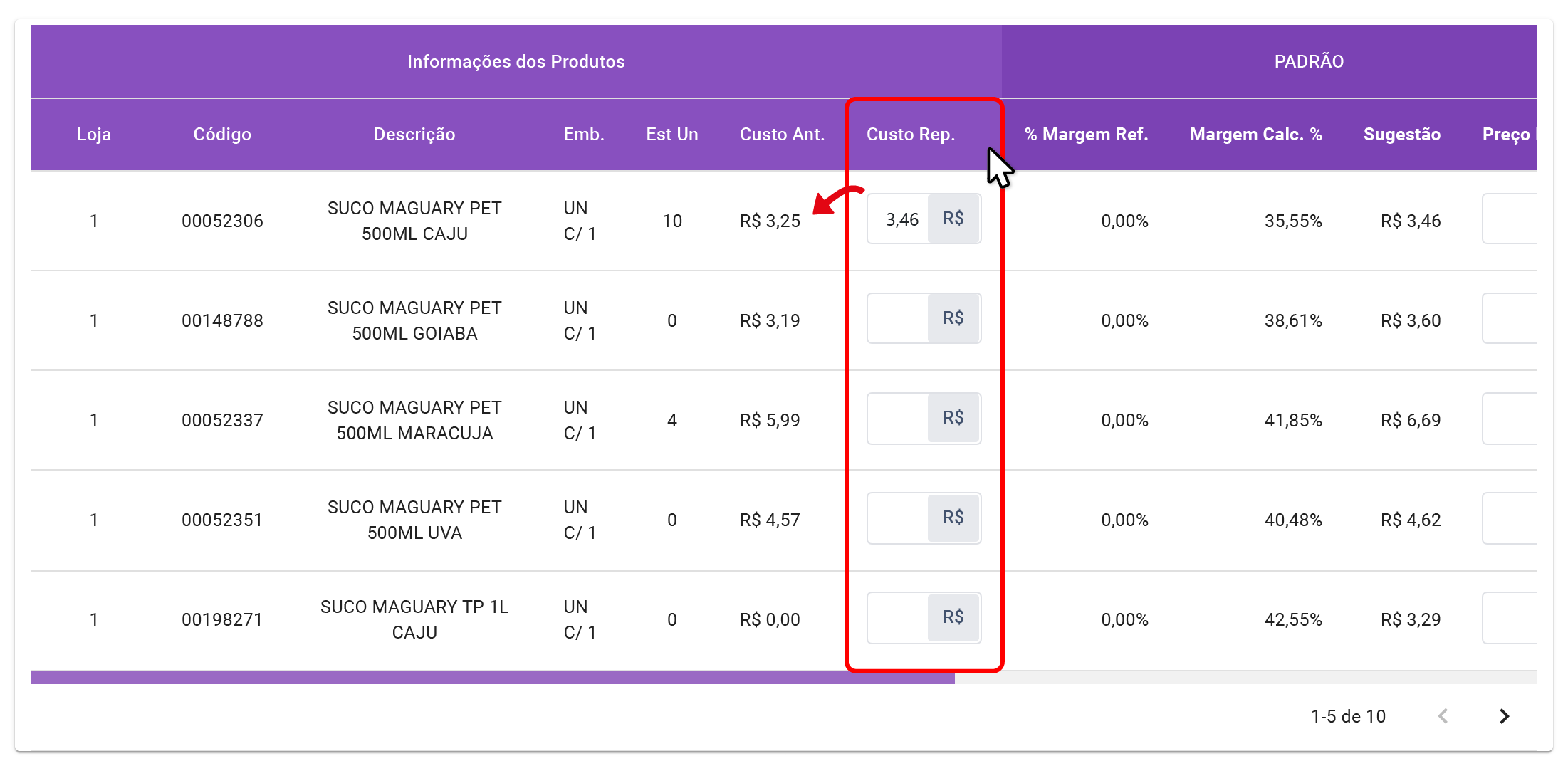Click the previous page arrow
1568x771 pixels.
click(x=1443, y=716)
